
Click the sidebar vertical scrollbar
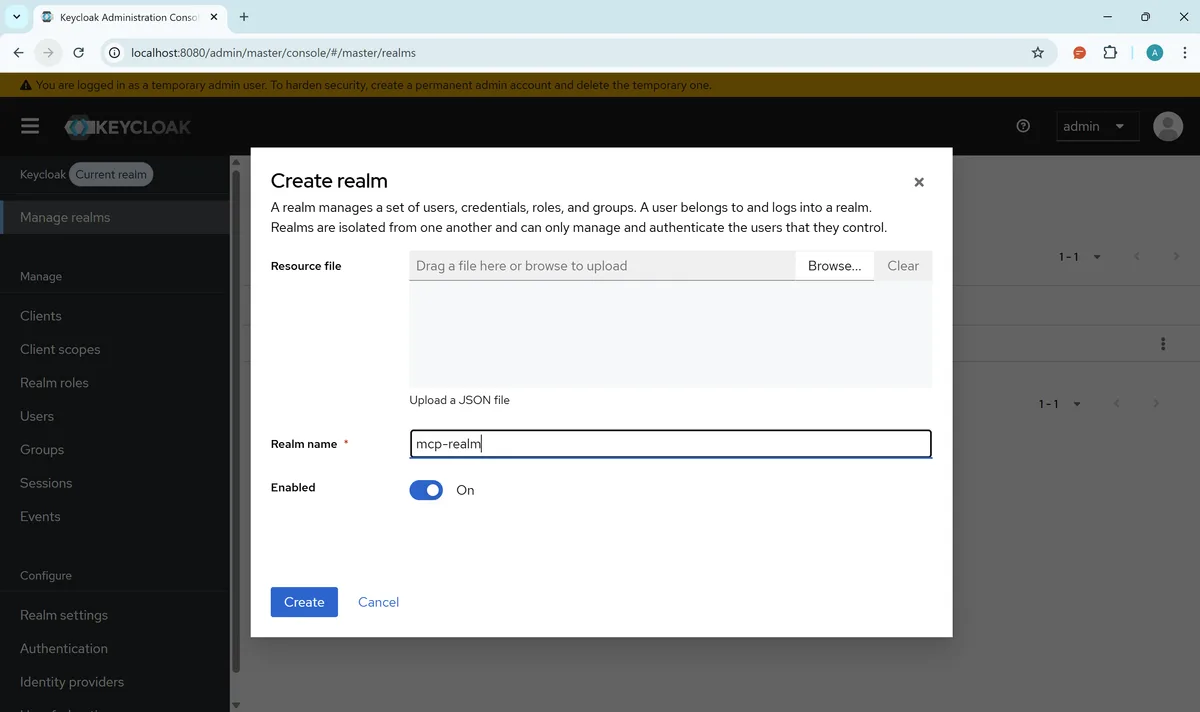236,420
